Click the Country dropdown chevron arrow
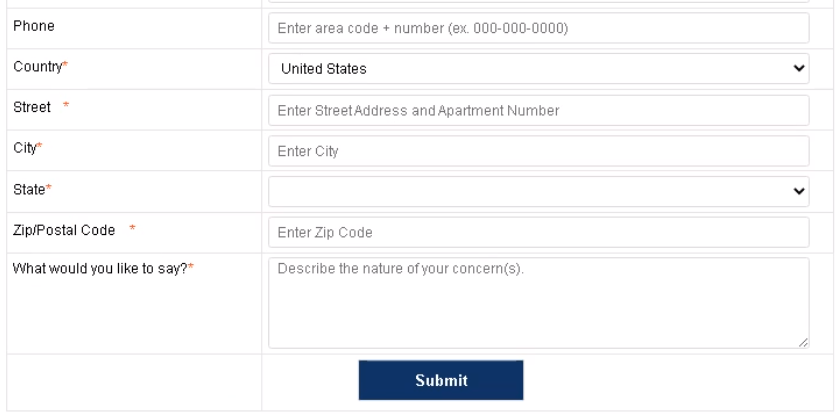The image size is (837, 414). pos(798,69)
